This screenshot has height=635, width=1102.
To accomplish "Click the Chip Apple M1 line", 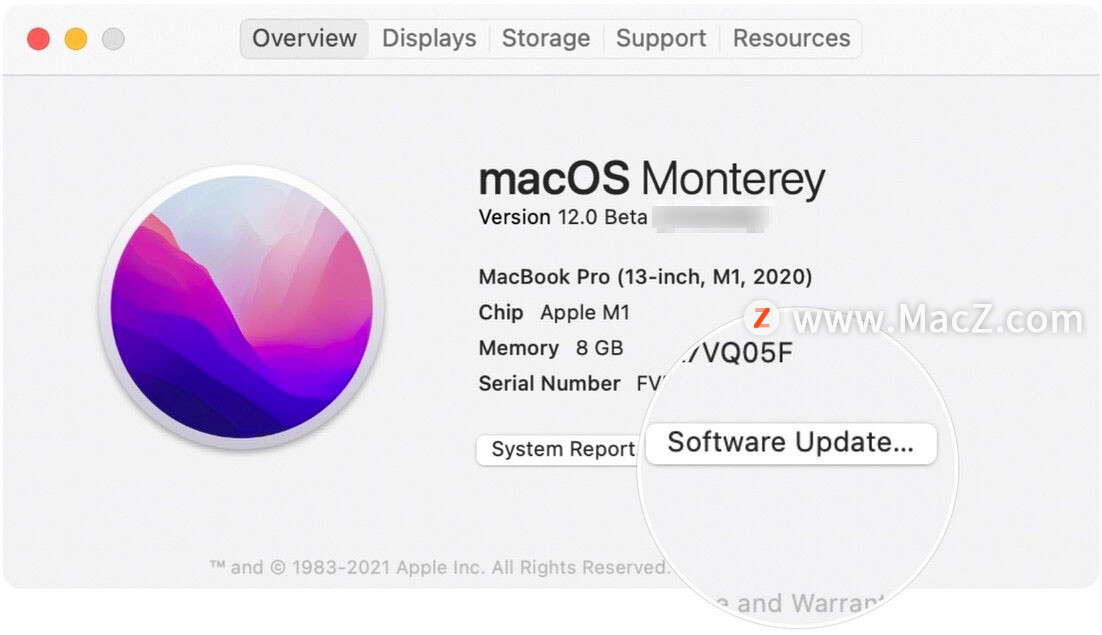I will [x=554, y=313].
